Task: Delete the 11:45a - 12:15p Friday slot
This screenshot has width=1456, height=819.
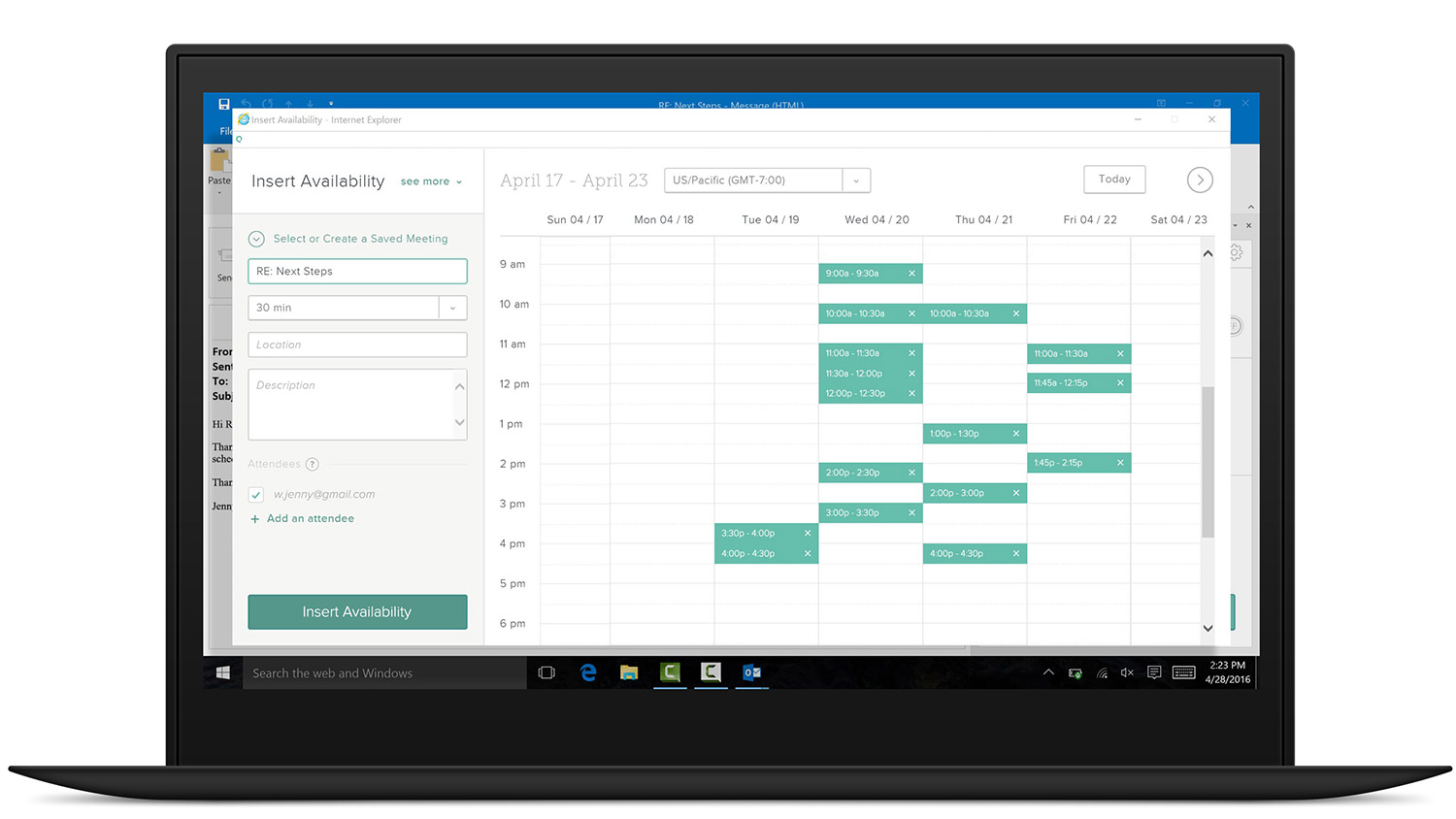Action: click(x=1120, y=383)
